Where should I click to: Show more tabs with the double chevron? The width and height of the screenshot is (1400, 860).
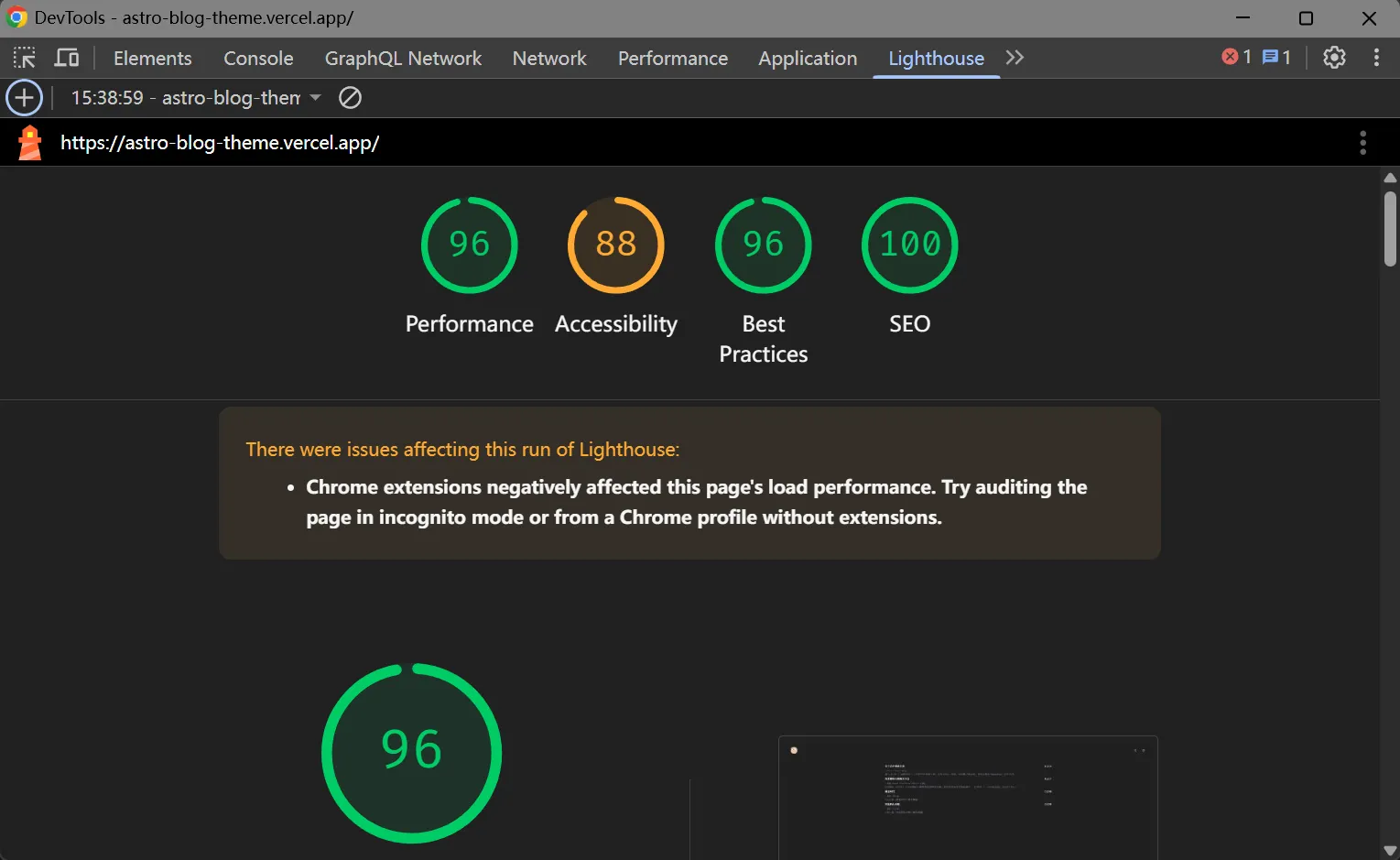[1015, 58]
